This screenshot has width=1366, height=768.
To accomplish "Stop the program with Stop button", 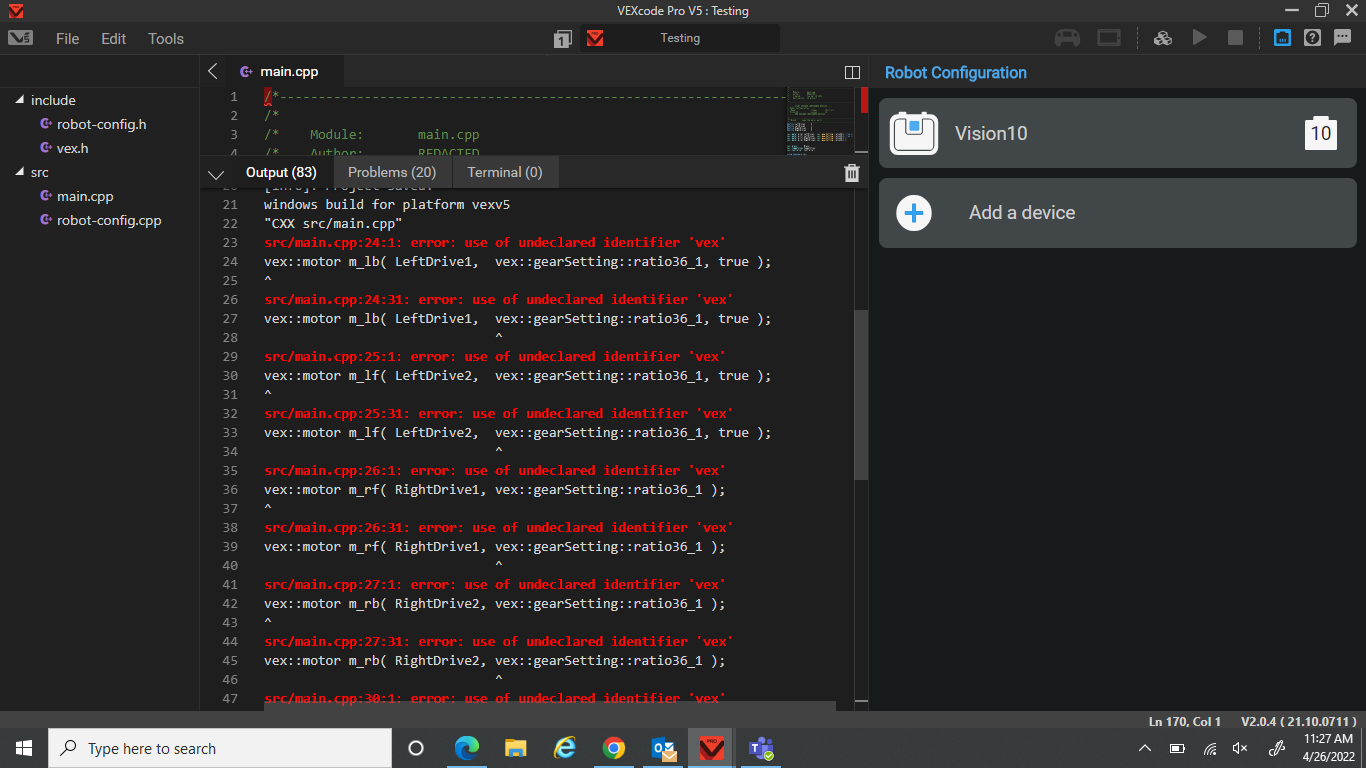I will pos(1235,38).
